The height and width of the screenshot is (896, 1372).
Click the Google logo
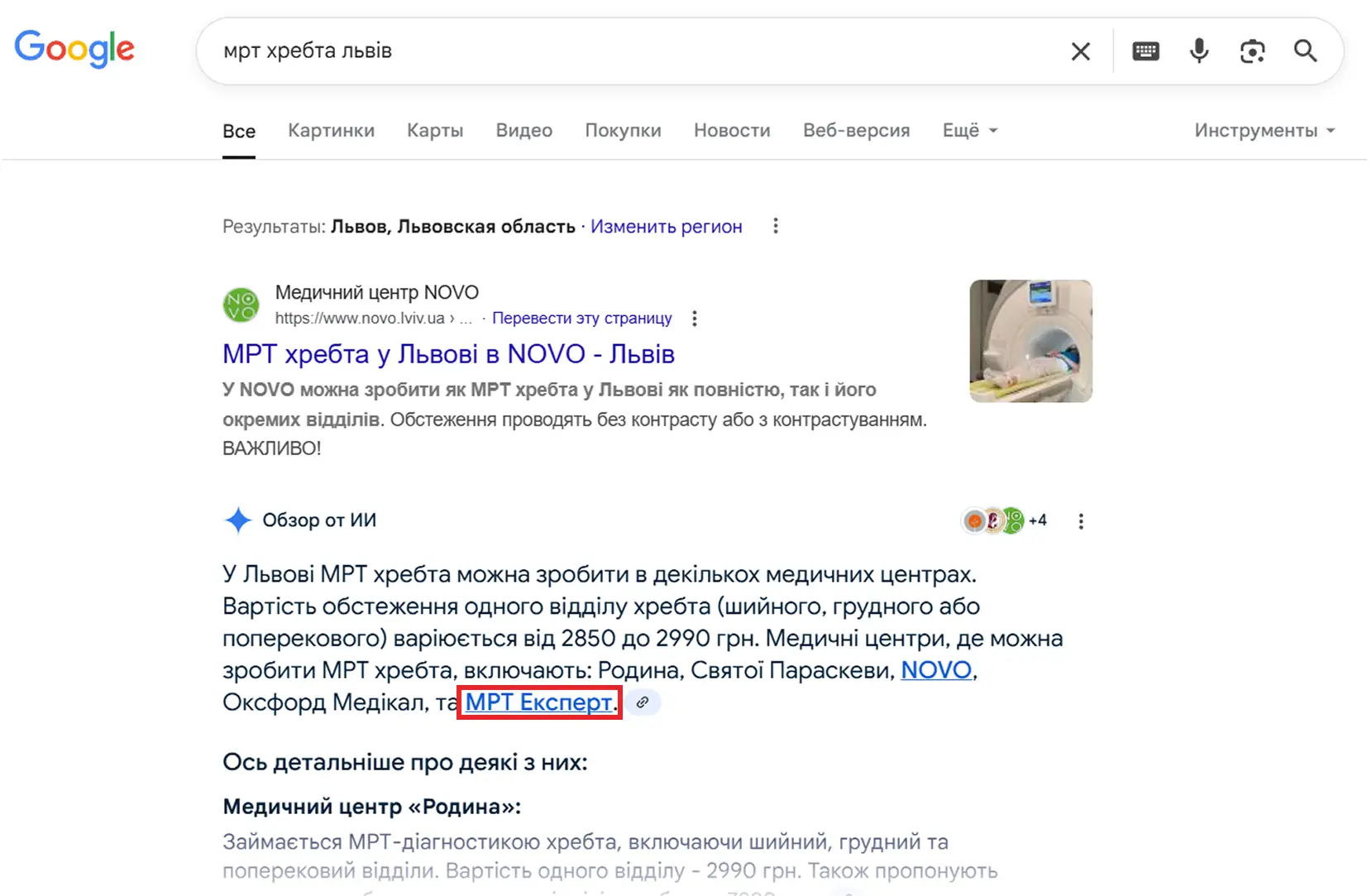pos(74,49)
